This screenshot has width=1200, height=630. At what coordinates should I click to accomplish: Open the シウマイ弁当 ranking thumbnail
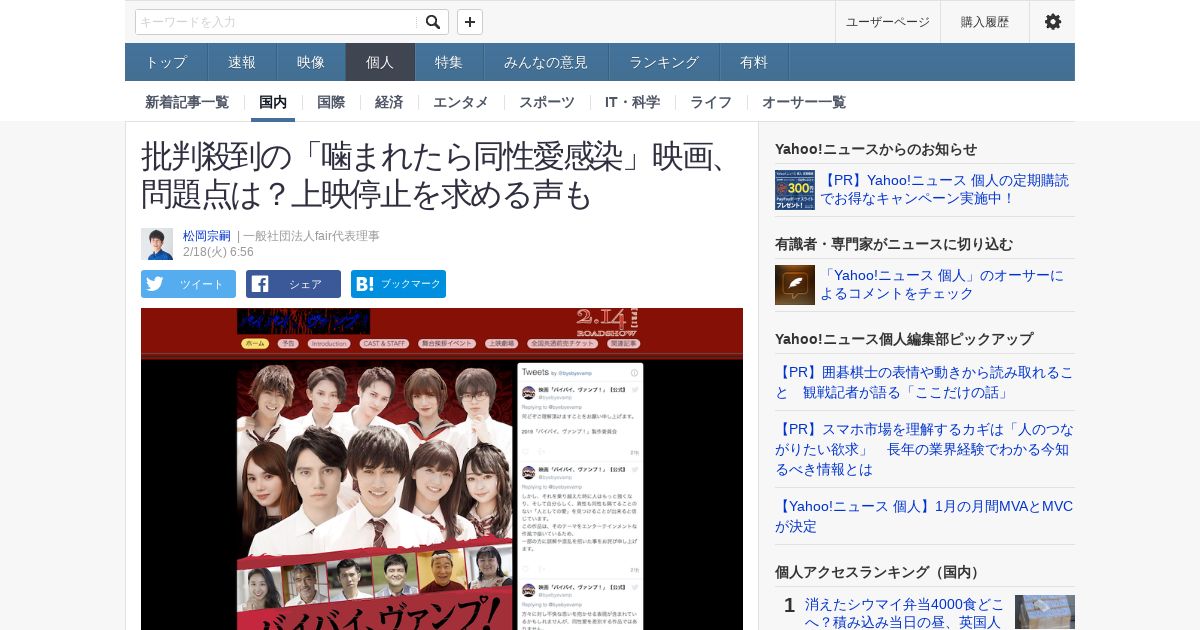1045,612
